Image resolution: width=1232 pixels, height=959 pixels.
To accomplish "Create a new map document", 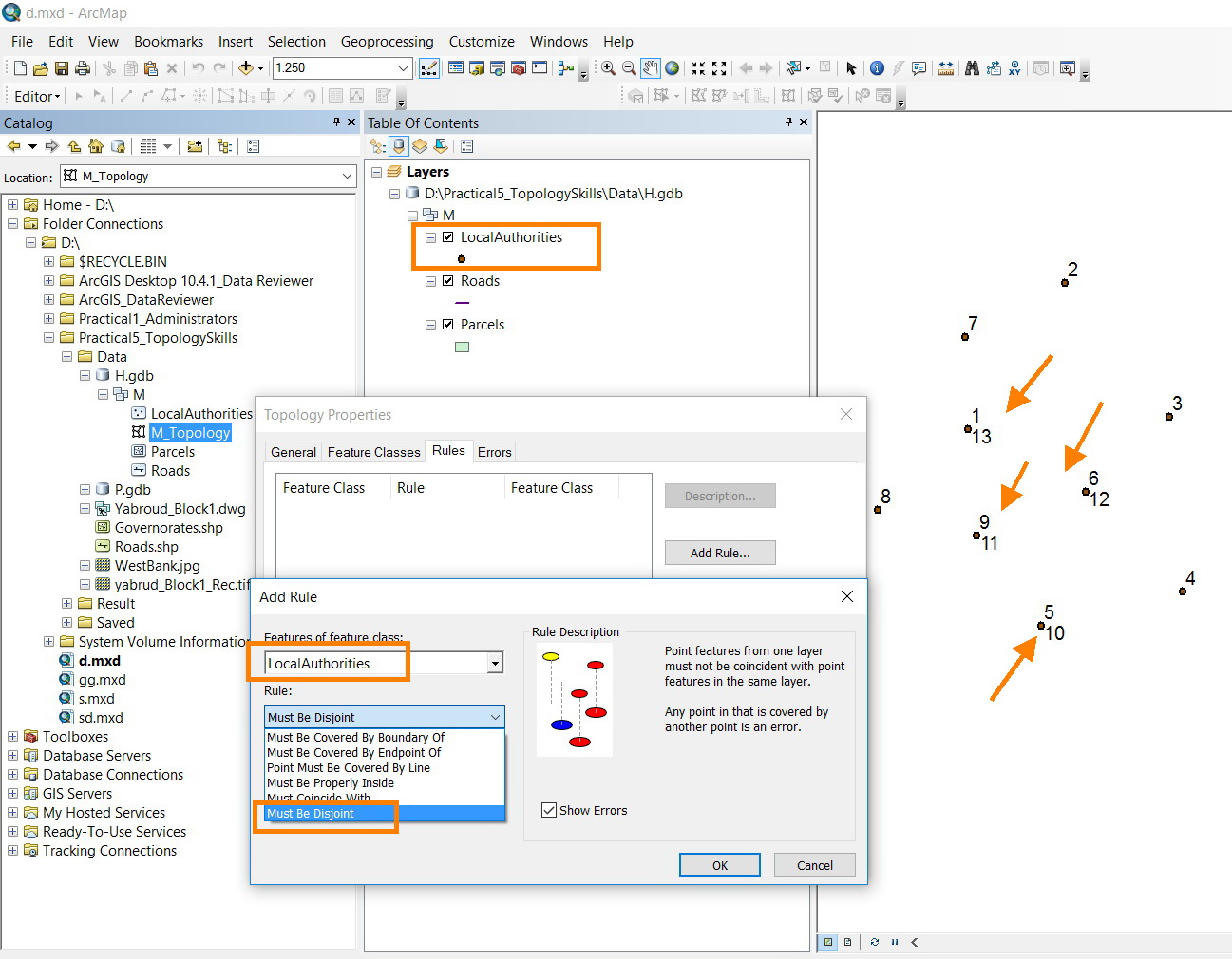I will click(20, 68).
